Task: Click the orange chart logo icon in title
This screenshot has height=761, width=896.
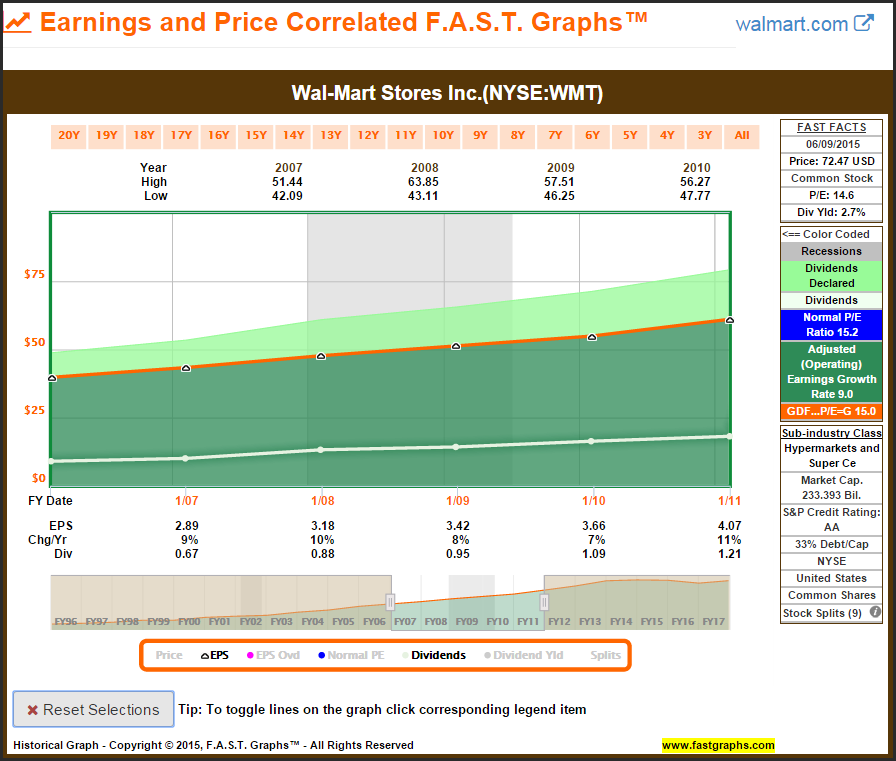Action: [19, 21]
